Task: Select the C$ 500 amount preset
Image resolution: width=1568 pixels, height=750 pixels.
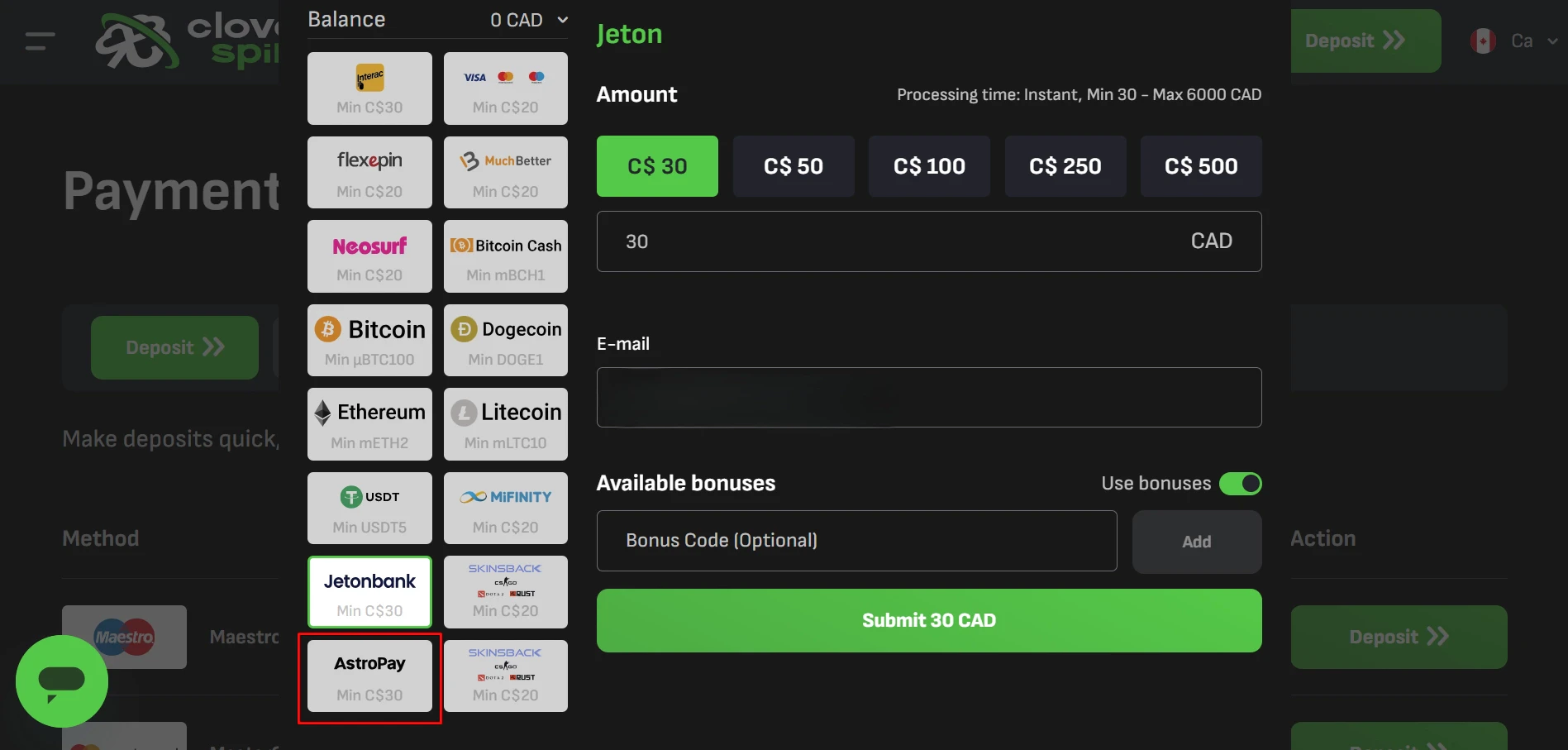Action: (x=1201, y=166)
